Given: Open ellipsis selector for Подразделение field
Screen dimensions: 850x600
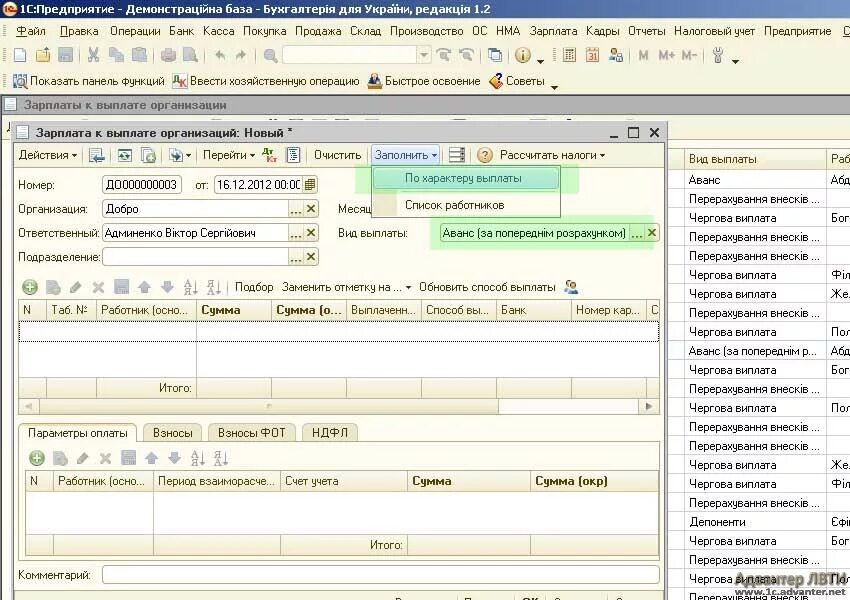Looking at the screenshot, I should point(295,257).
